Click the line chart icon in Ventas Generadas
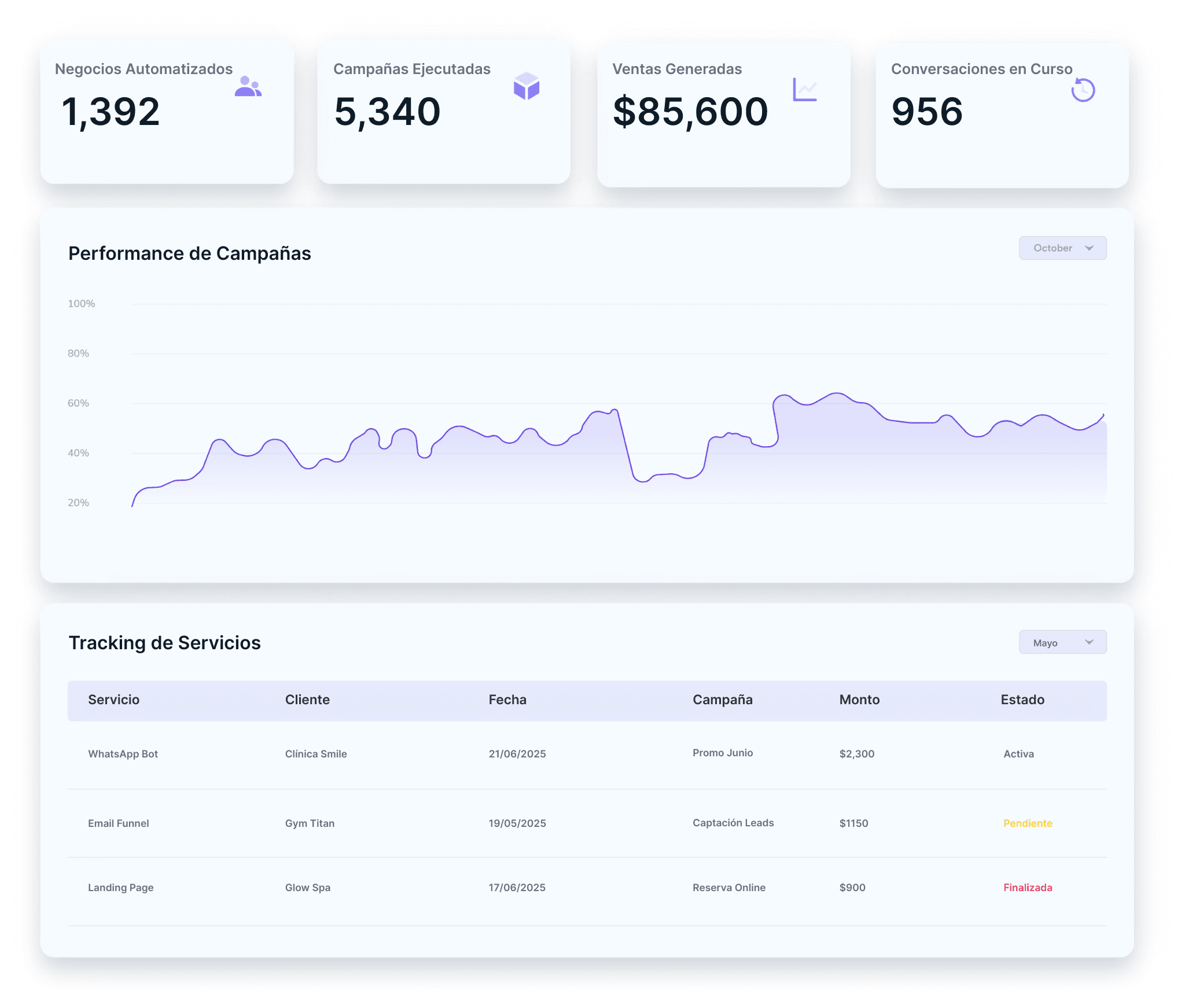Screen dimensions: 1185x1008 point(805,89)
